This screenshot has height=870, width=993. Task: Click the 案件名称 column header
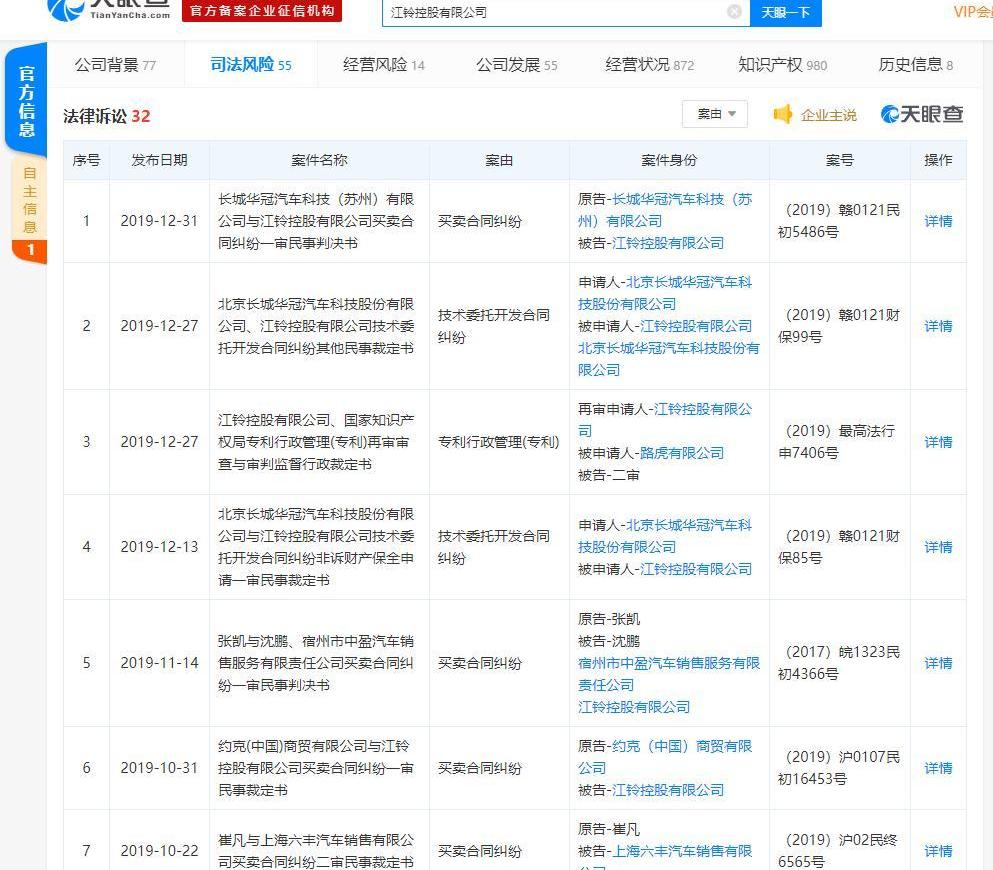pos(319,160)
